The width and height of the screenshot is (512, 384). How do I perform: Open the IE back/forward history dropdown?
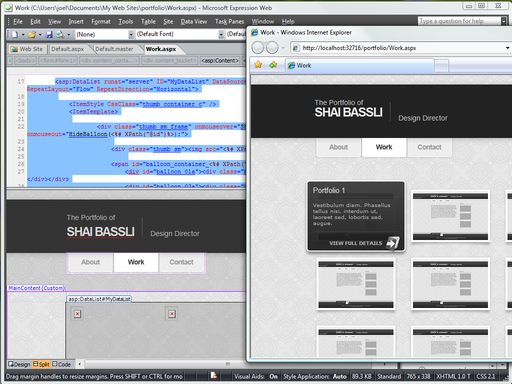283,48
